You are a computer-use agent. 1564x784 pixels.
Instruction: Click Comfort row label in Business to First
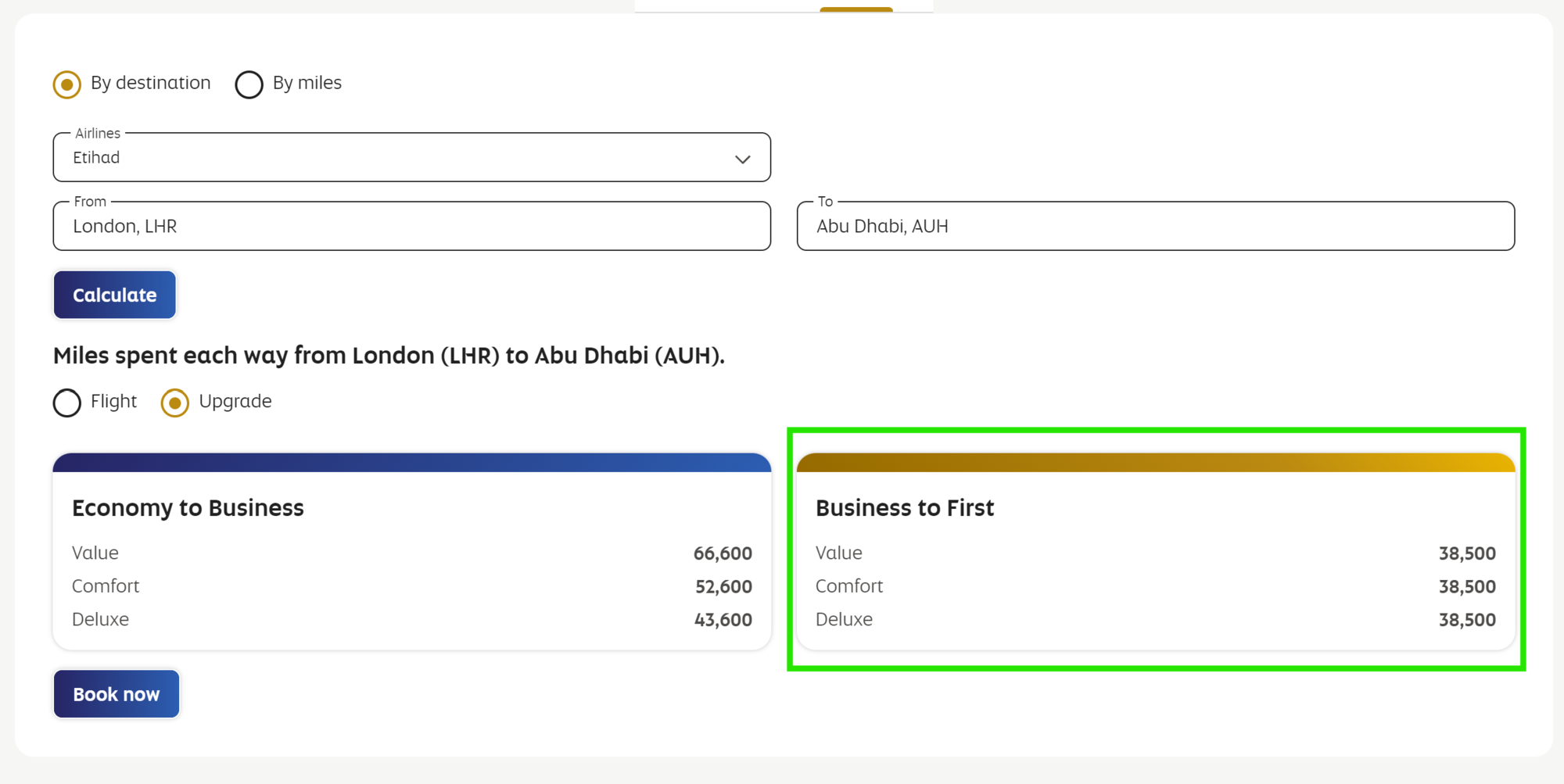coord(849,586)
